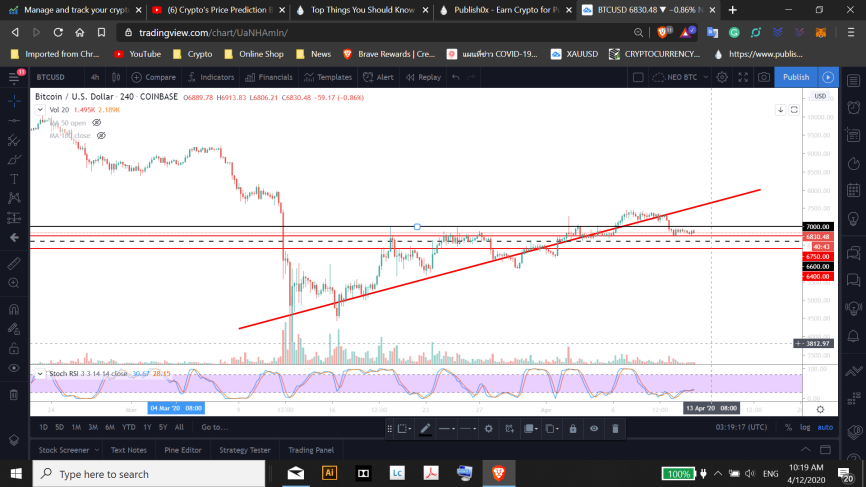Viewport: 866px width, 487px height.
Task: Open the object tree layers icon
Action: [14, 440]
